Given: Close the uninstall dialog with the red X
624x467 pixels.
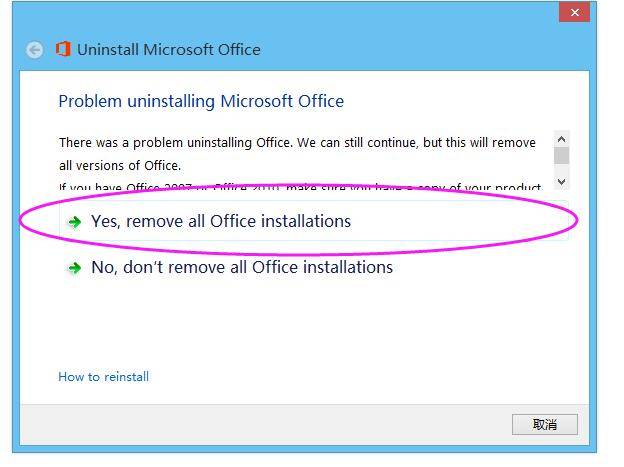Looking at the screenshot, I should click(574, 12).
